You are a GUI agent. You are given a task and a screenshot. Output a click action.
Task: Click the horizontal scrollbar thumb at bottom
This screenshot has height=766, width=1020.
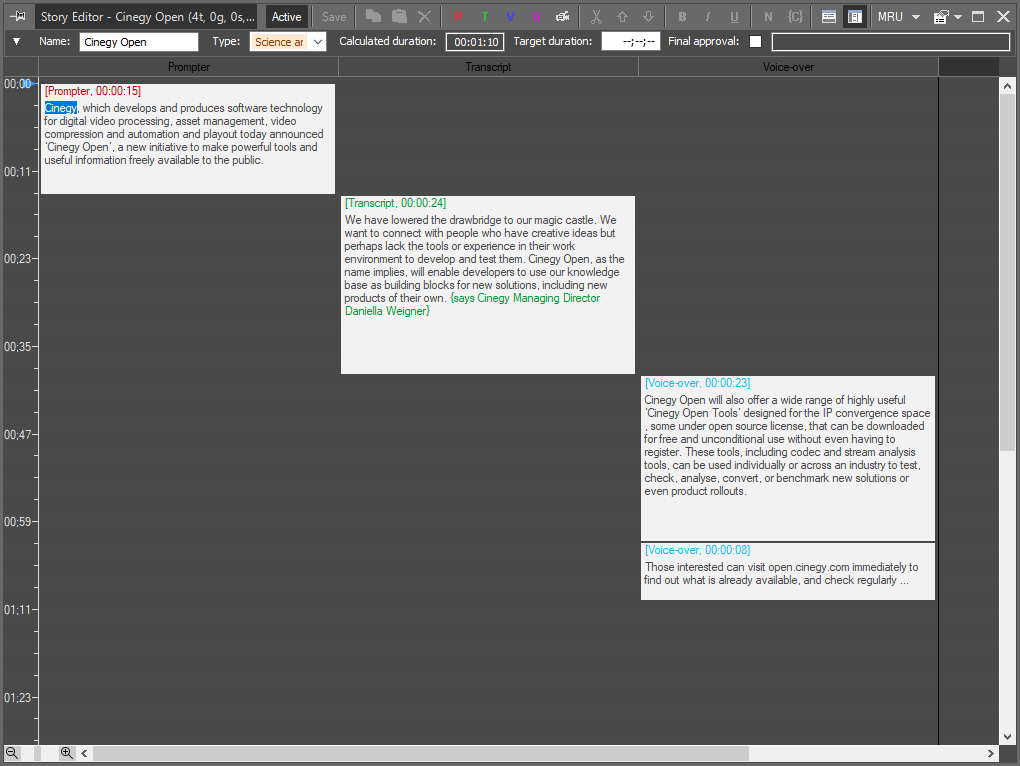pyautogui.click(x=420, y=753)
